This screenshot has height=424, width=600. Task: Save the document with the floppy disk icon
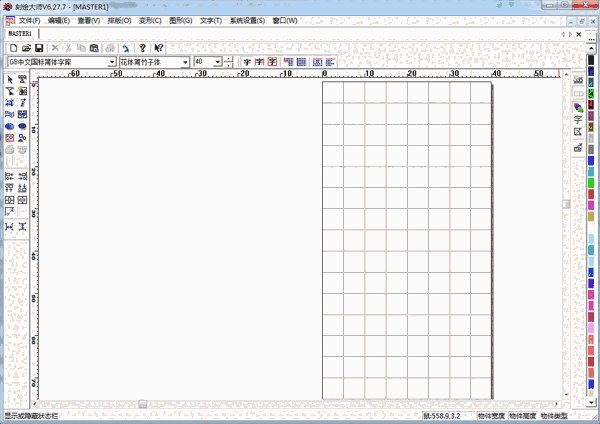(39, 48)
